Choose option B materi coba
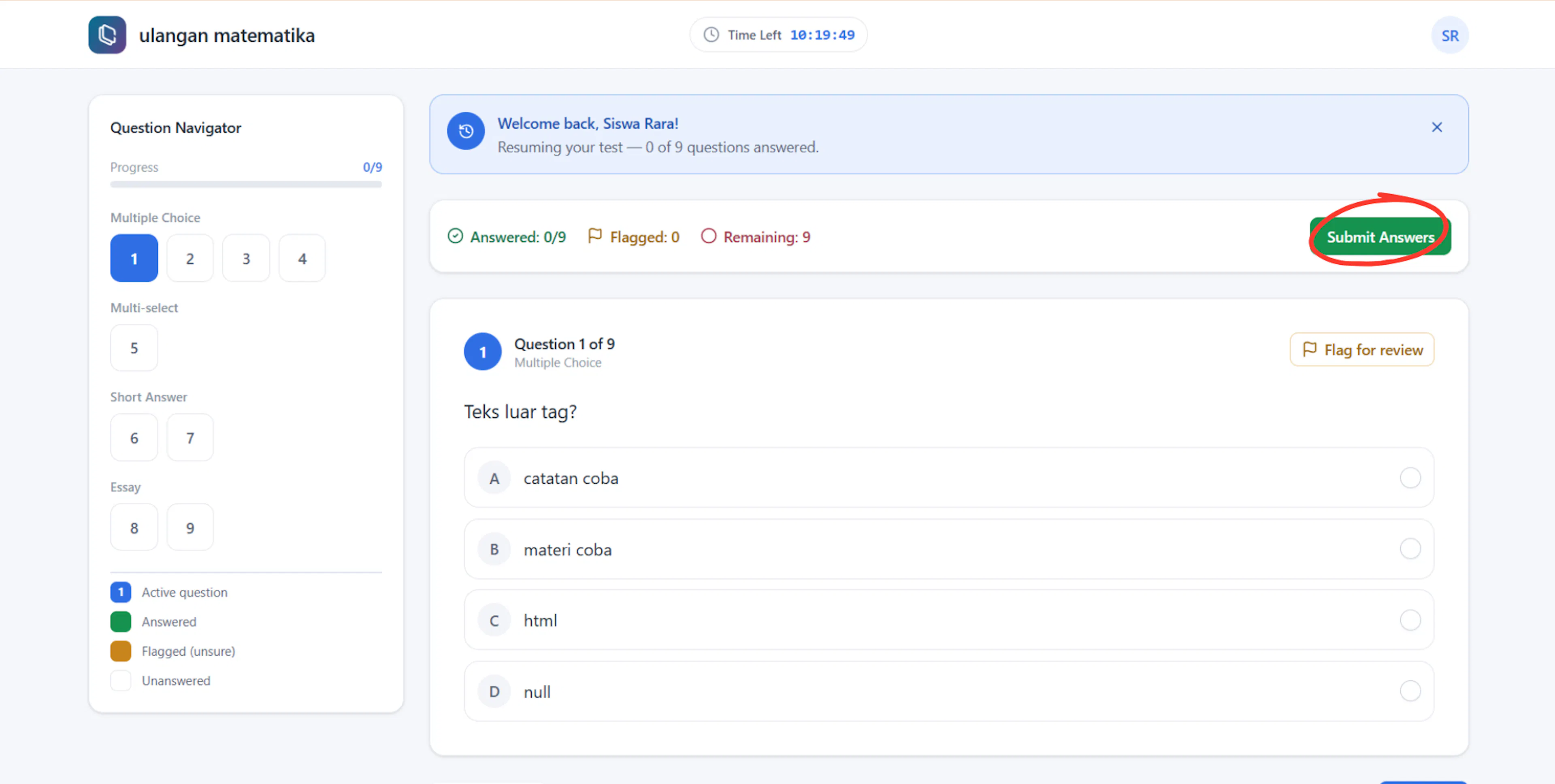Viewport: 1555px width, 784px height. [x=948, y=549]
